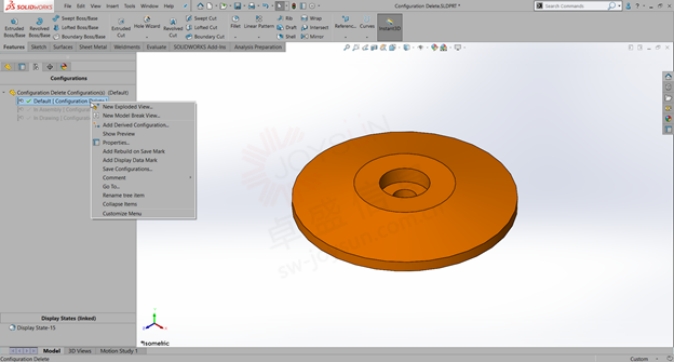
Task: Open the DisplayManager appearance tab icon
Action: point(64,67)
